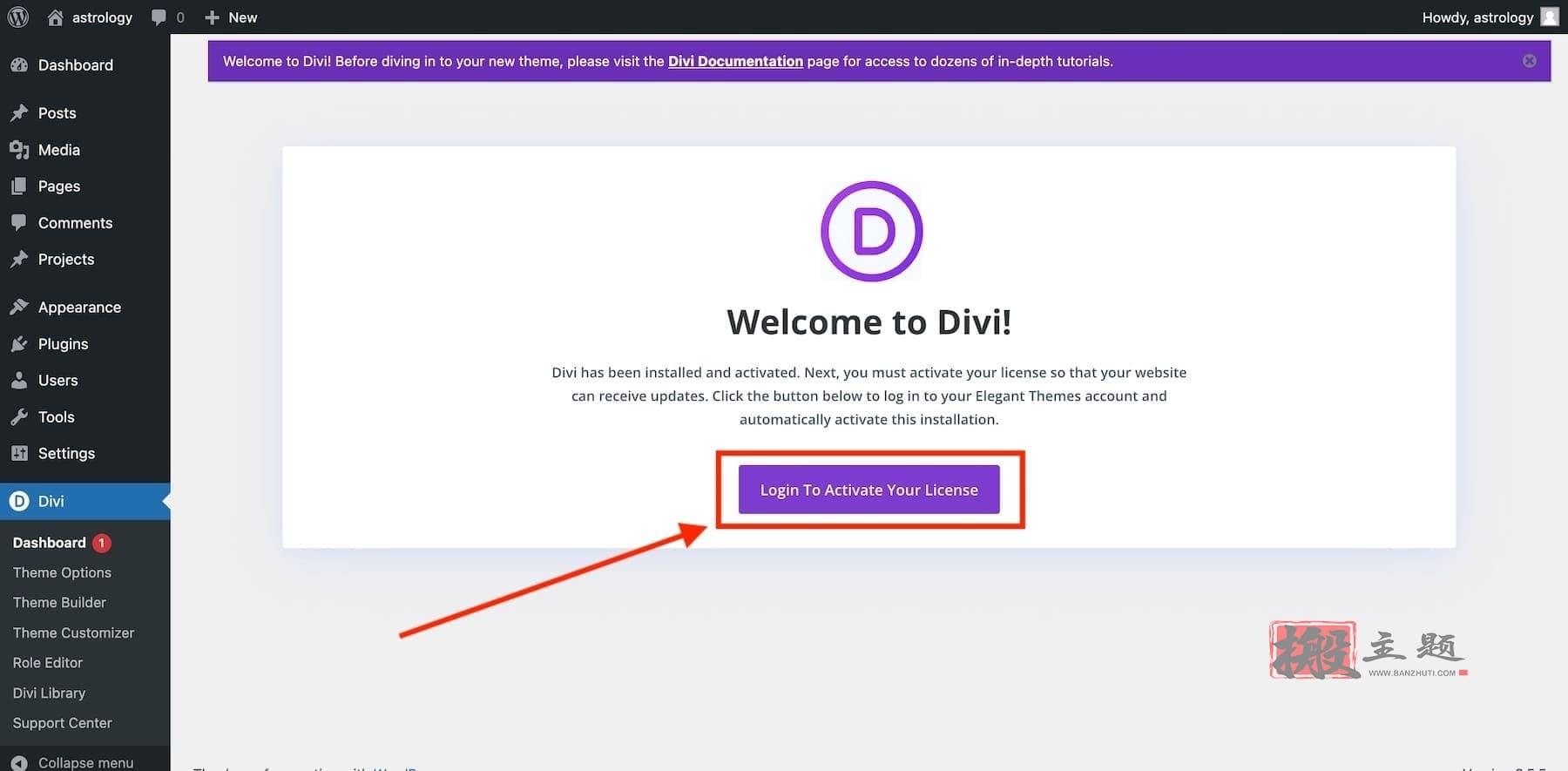Viewport: 1568px width, 771px height.
Task: Go to Posts in the sidebar
Action: click(57, 112)
